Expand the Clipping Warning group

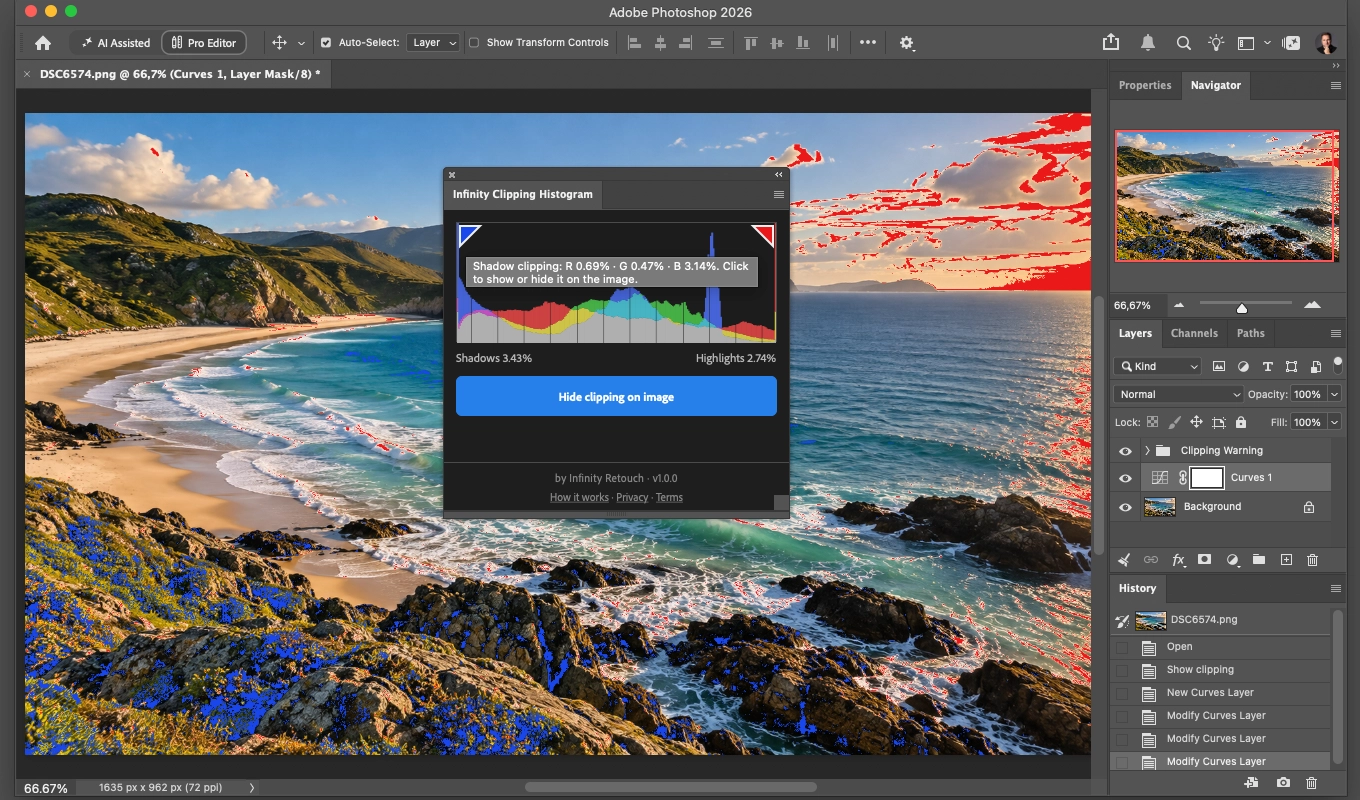tap(1146, 451)
